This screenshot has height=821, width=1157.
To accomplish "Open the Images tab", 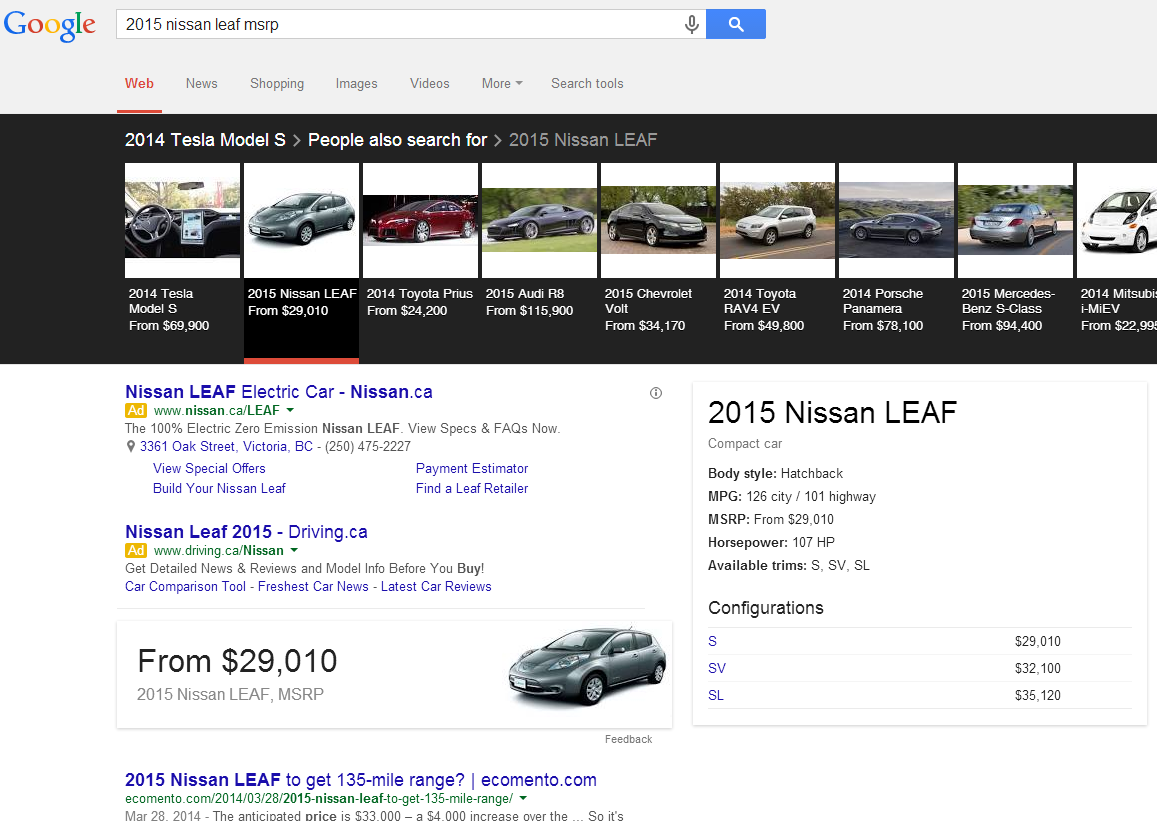I will [356, 84].
